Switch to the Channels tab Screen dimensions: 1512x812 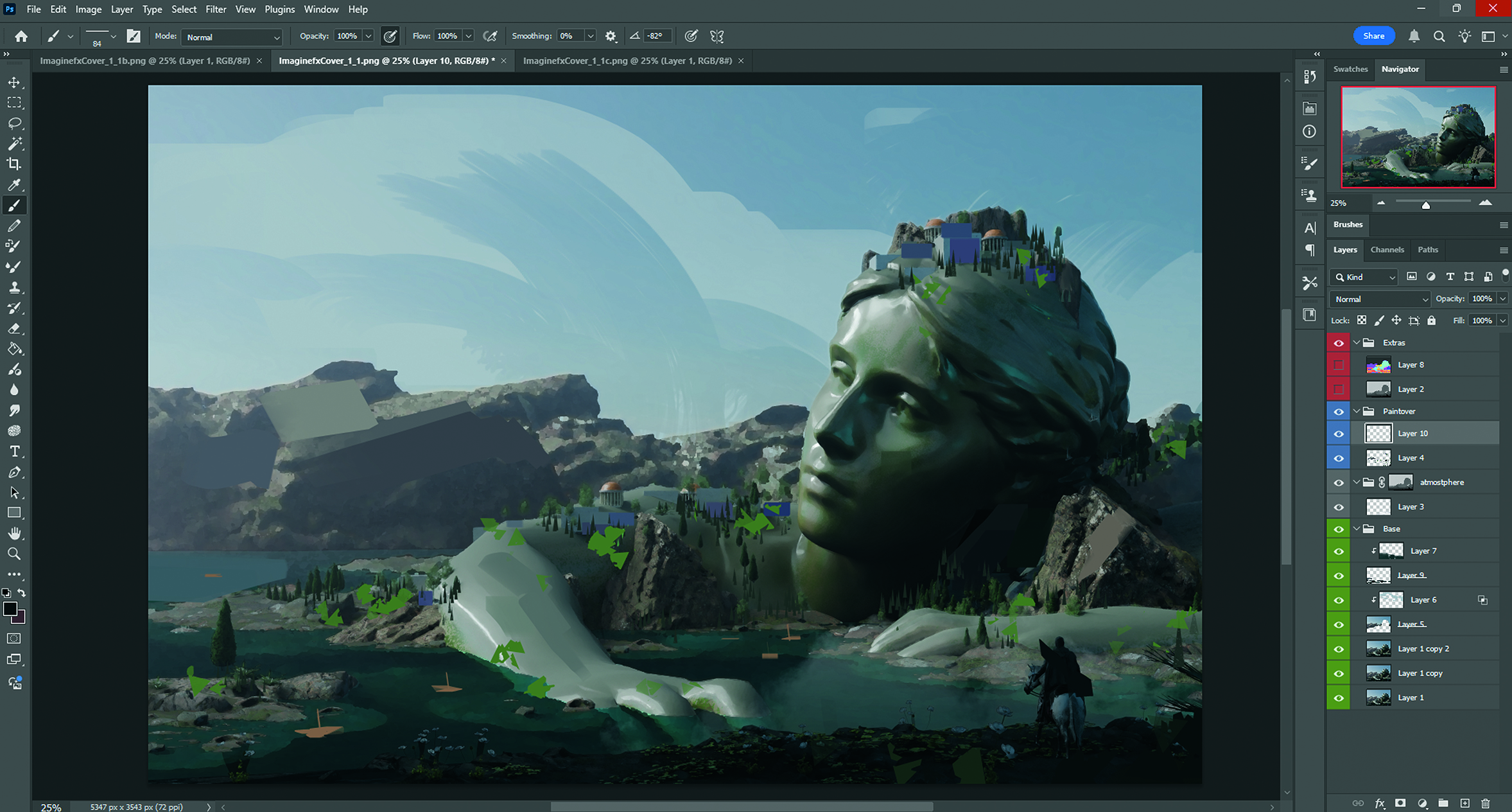(1387, 250)
